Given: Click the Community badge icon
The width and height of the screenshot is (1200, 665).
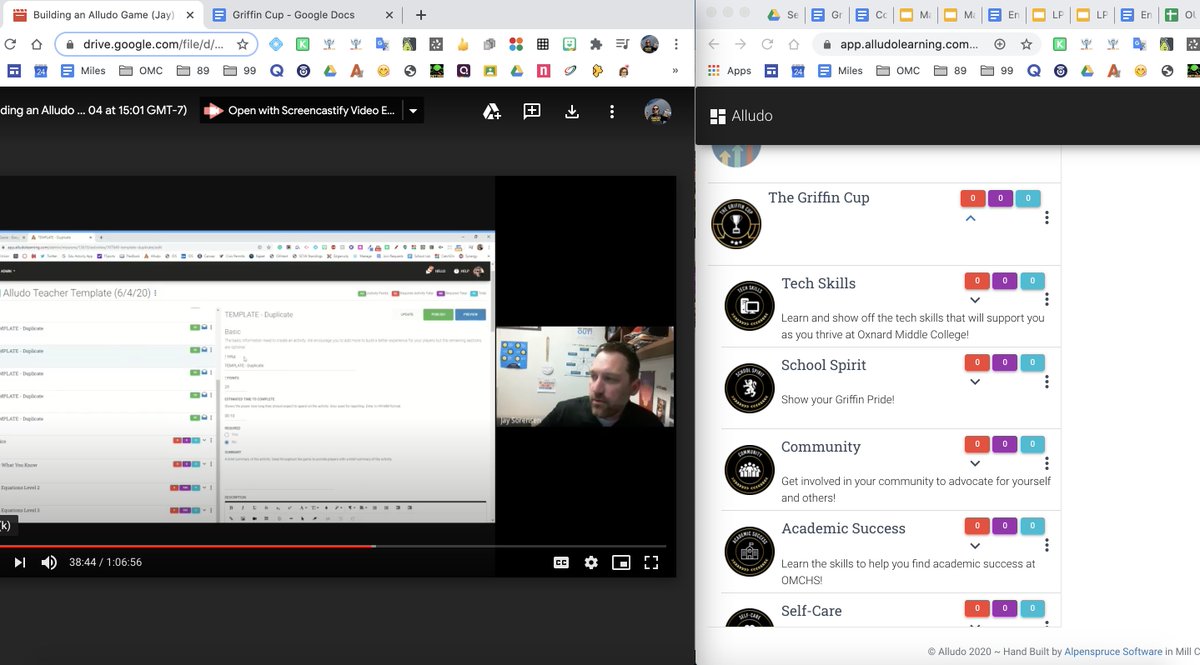Looking at the screenshot, I should click(x=750, y=468).
